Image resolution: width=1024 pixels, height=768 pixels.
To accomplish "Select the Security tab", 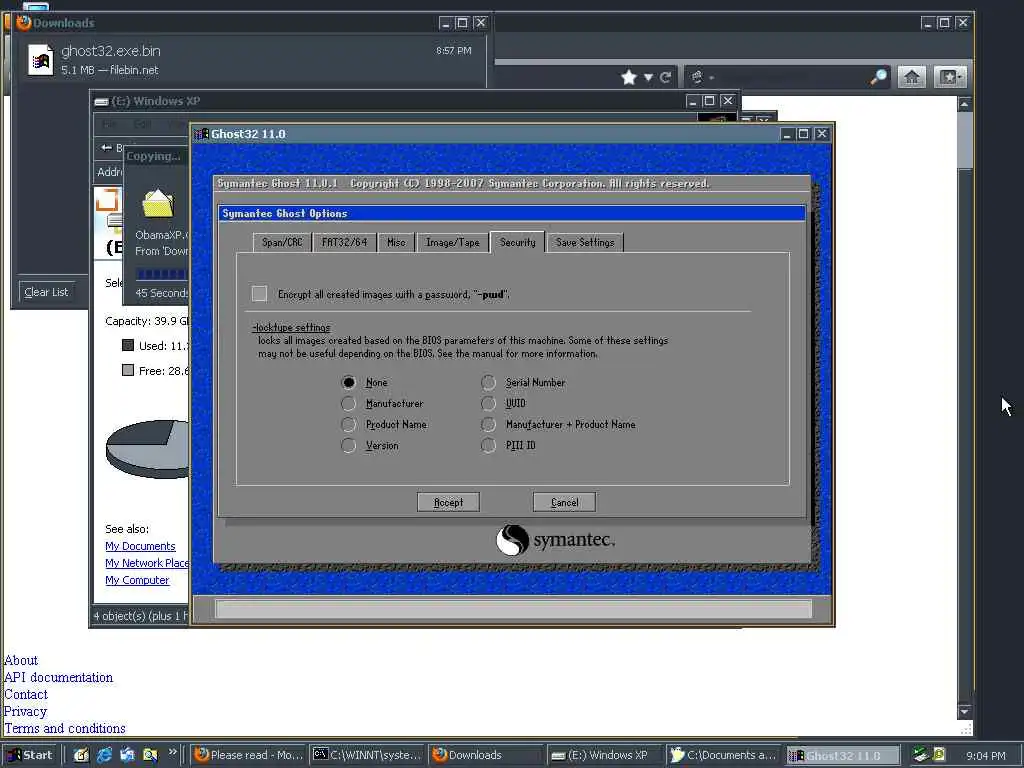I will (x=517, y=242).
